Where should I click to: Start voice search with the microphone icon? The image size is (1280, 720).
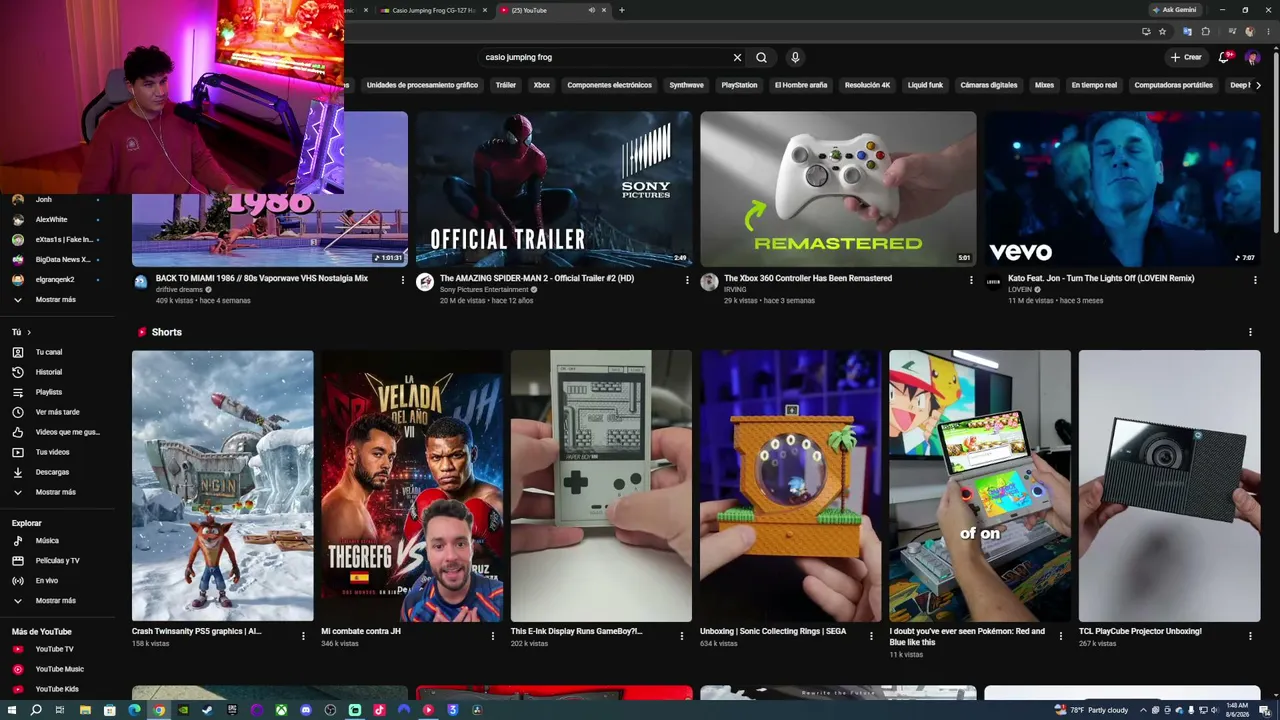(795, 57)
